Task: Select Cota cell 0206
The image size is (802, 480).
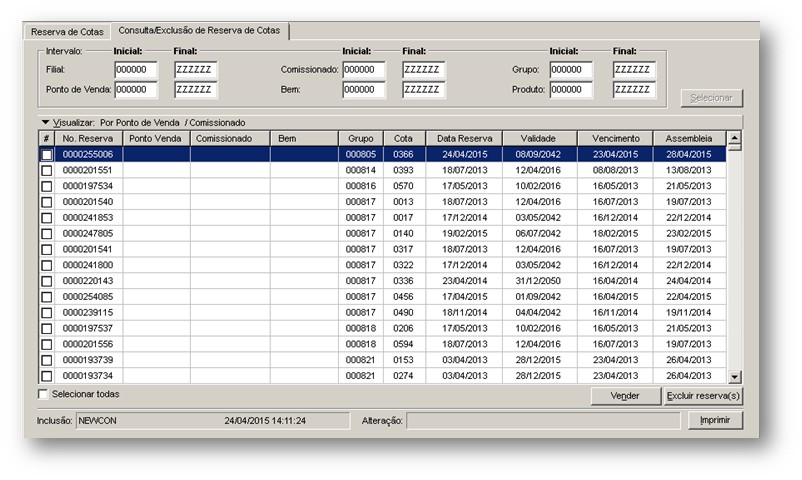Action: point(404,329)
